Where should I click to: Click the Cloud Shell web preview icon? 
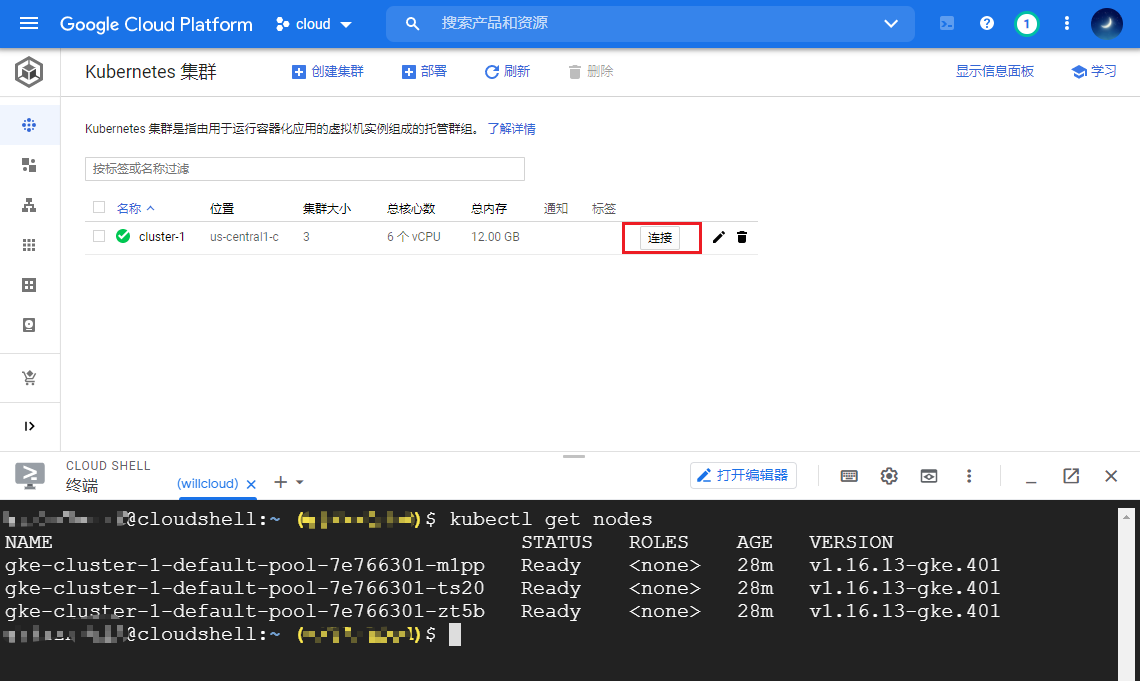[928, 476]
